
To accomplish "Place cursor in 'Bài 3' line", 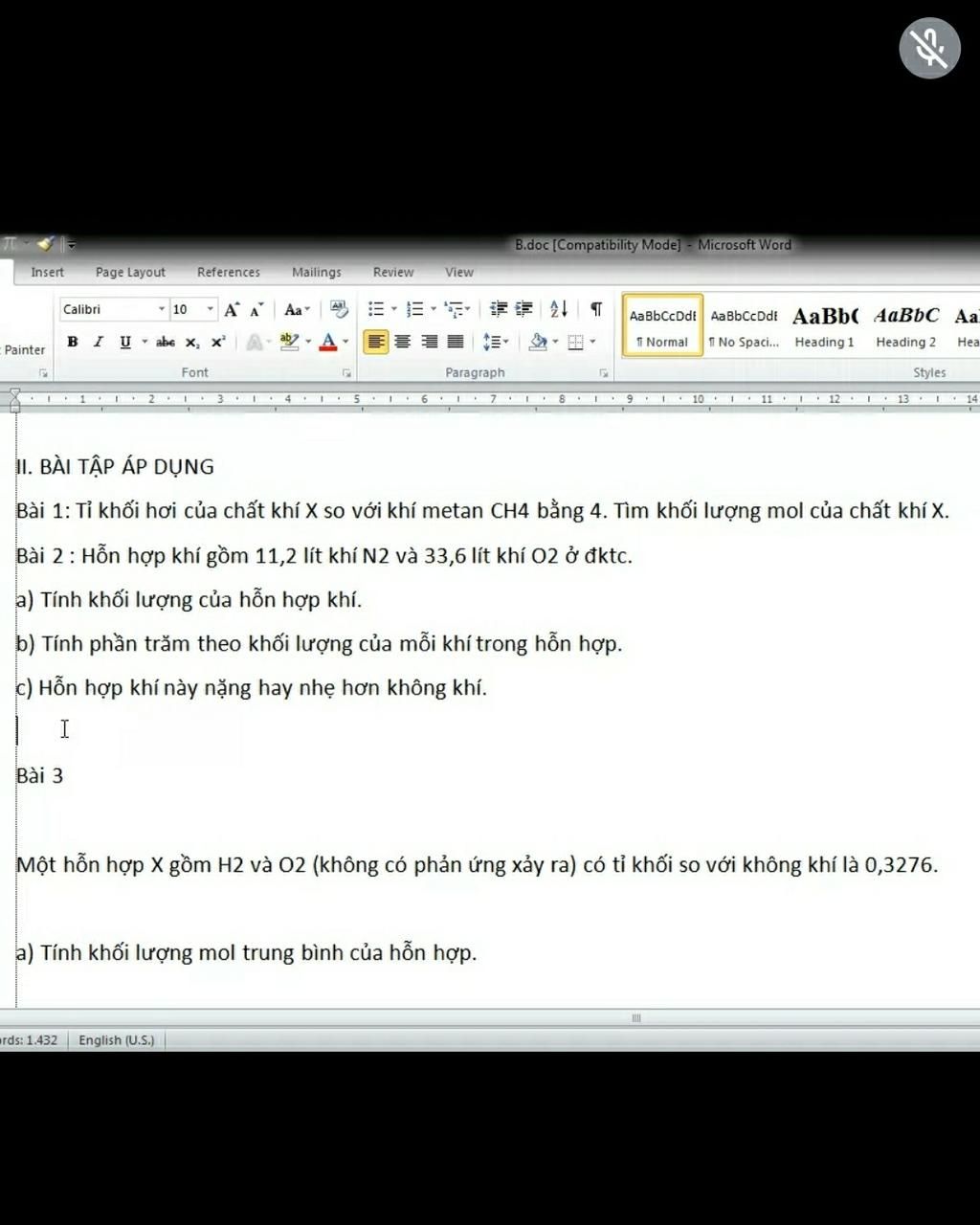I will tap(40, 775).
